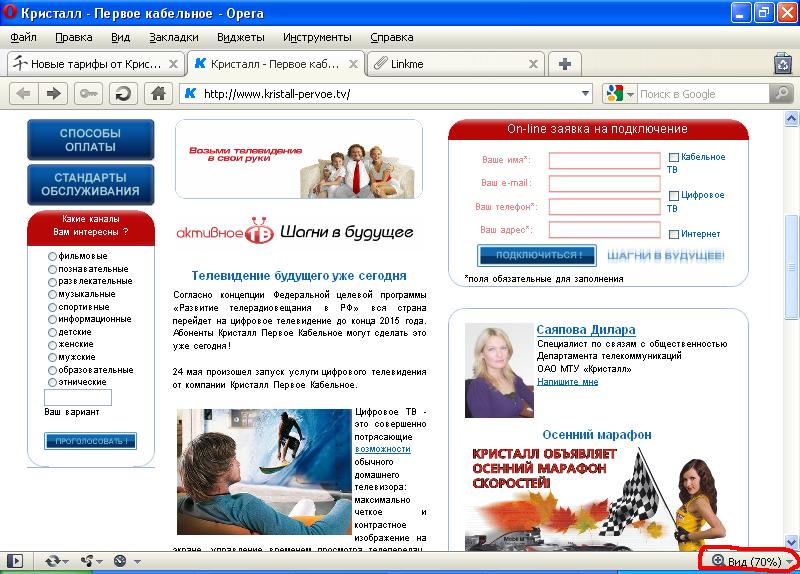800x574 pixels.
Task: Select the 'мужские' radio button
Action: click(52, 357)
